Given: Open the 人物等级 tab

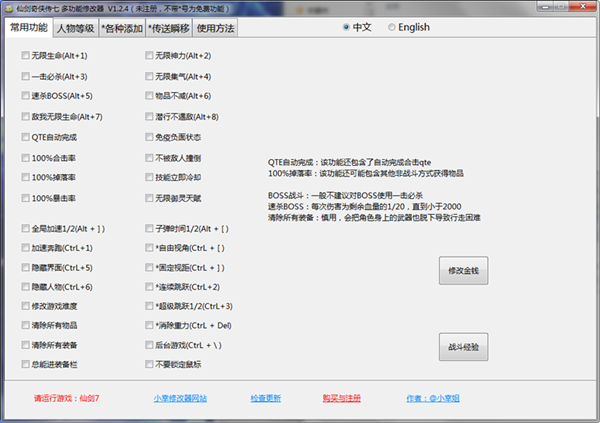Looking at the screenshot, I should pyautogui.click(x=82, y=29).
